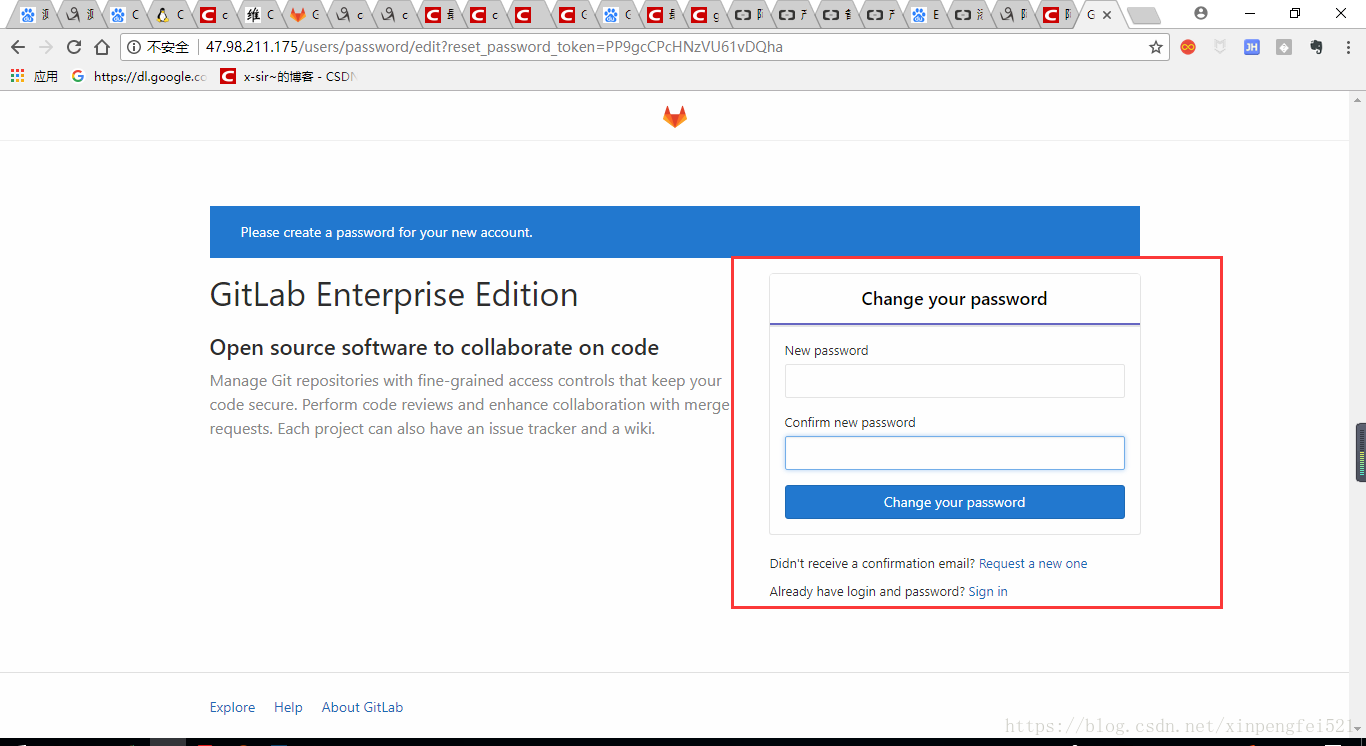Screen dimensions: 1366x746
Task: Open the dl.google.com bookmark
Action: click(140, 76)
